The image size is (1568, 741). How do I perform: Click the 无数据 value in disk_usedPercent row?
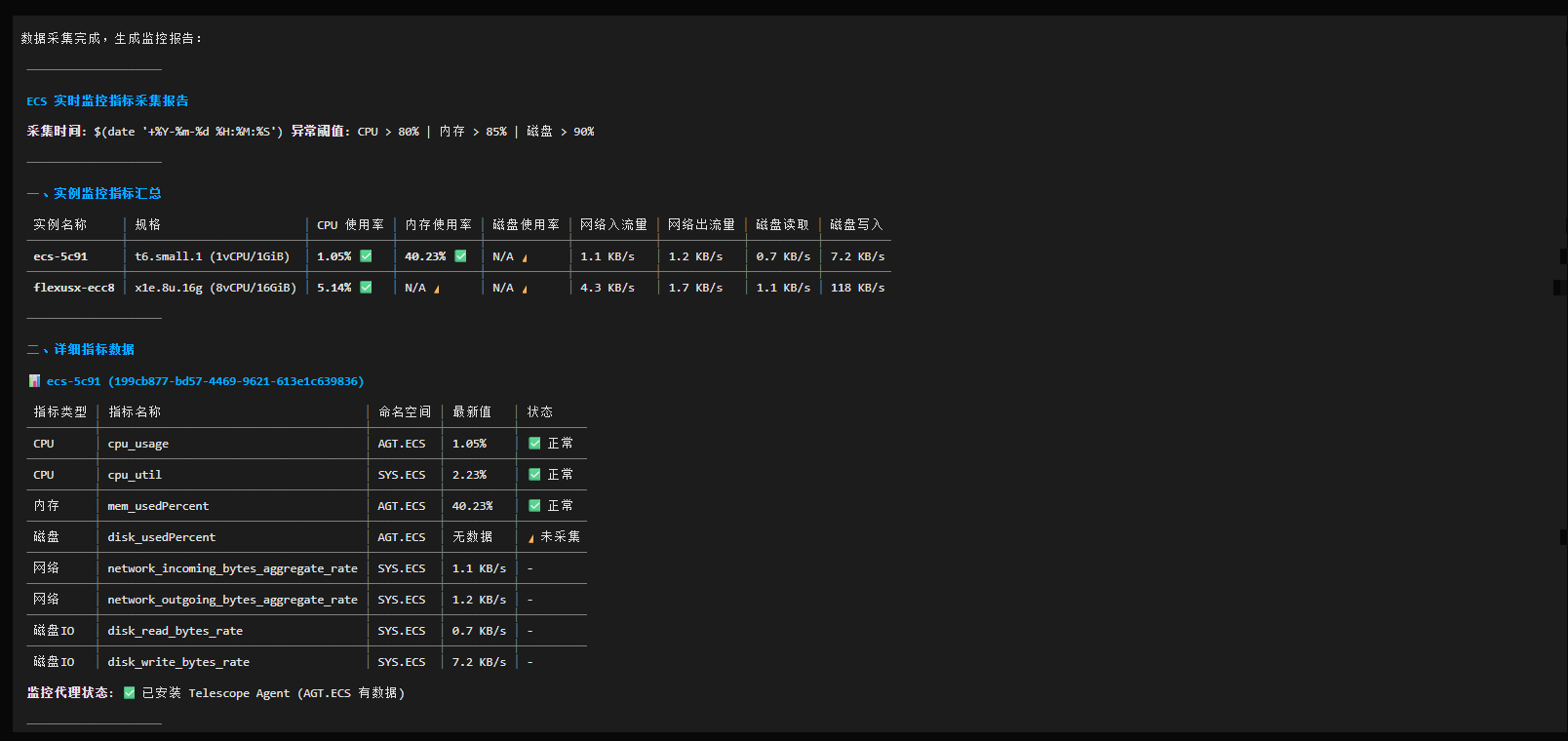click(472, 537)
